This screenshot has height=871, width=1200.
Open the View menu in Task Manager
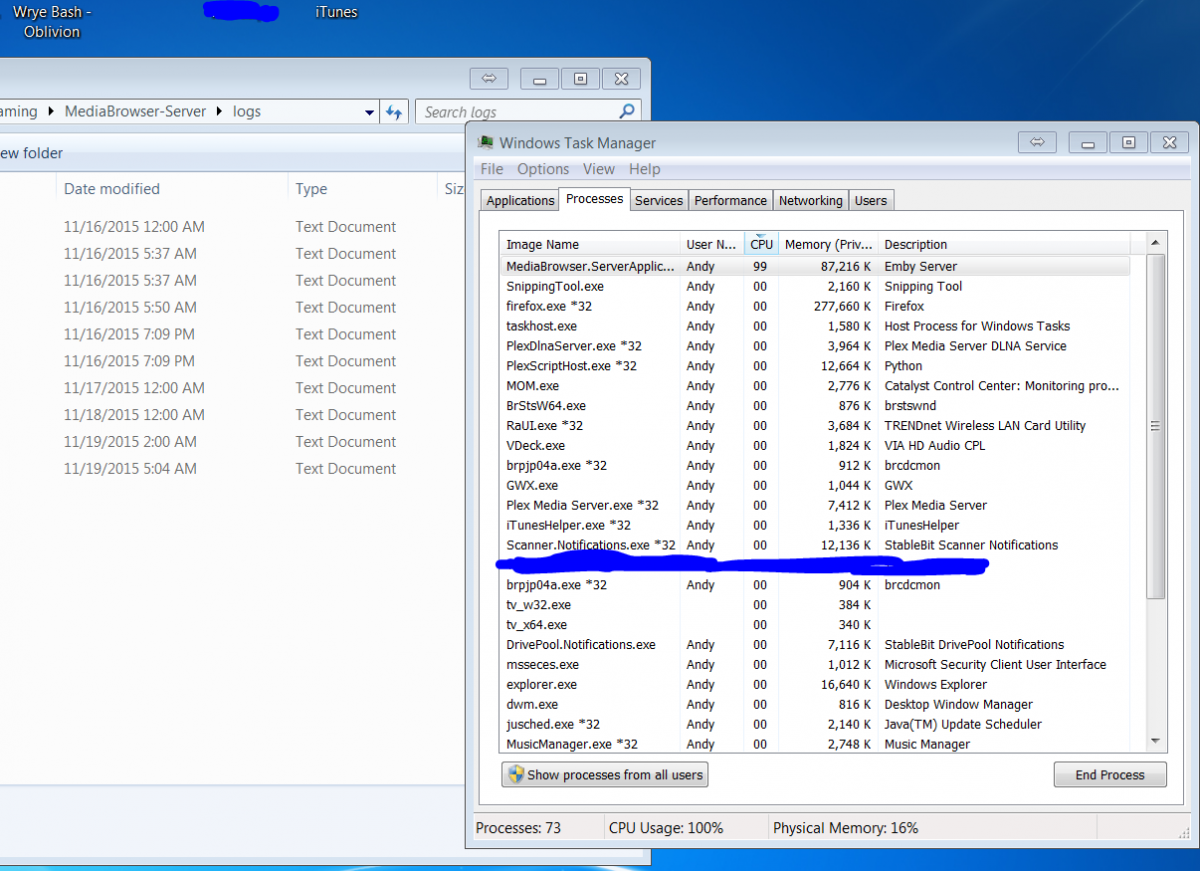pos(598,169)
